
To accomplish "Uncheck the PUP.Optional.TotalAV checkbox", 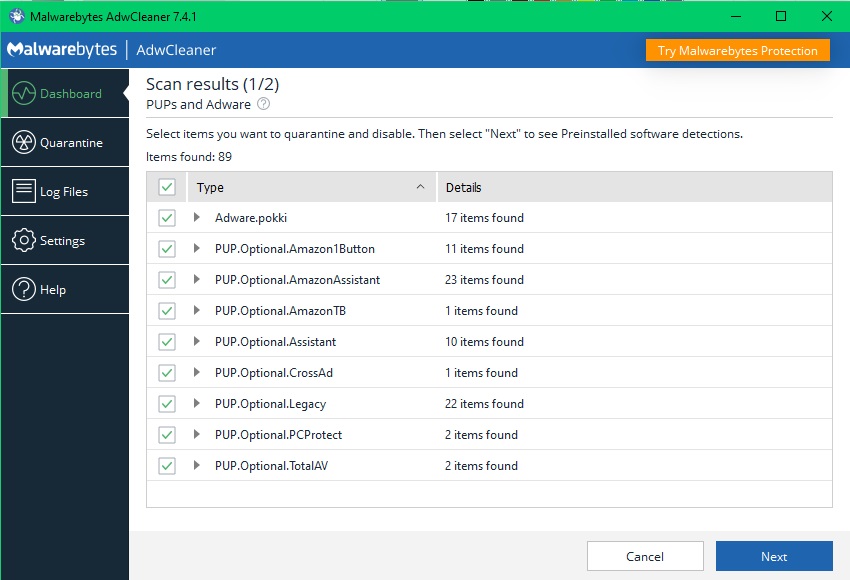I will point(167,465).
